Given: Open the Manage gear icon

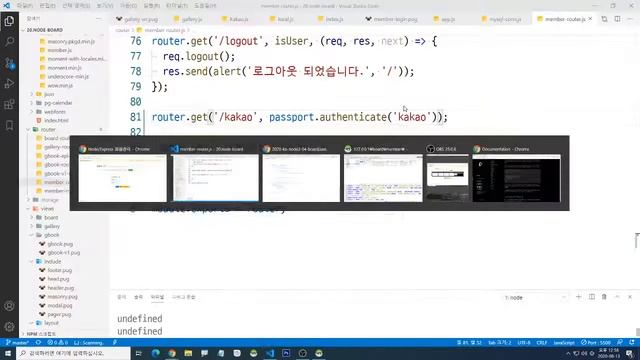Looking at the screenshot, I should (x=9, y=327).
